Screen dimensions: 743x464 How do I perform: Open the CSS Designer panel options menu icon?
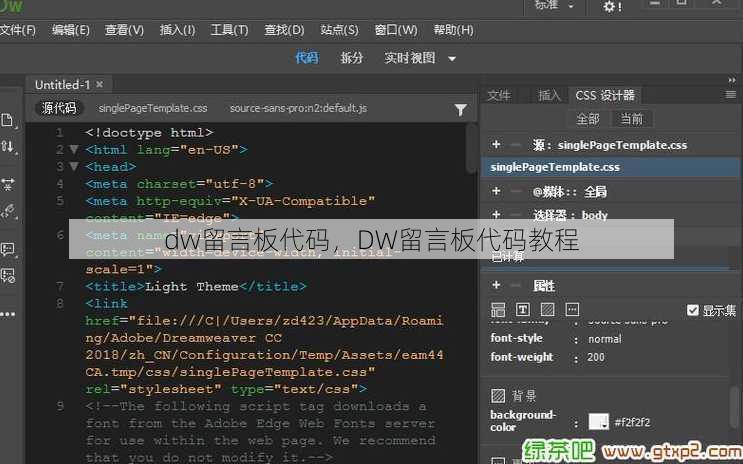point(731,95)
